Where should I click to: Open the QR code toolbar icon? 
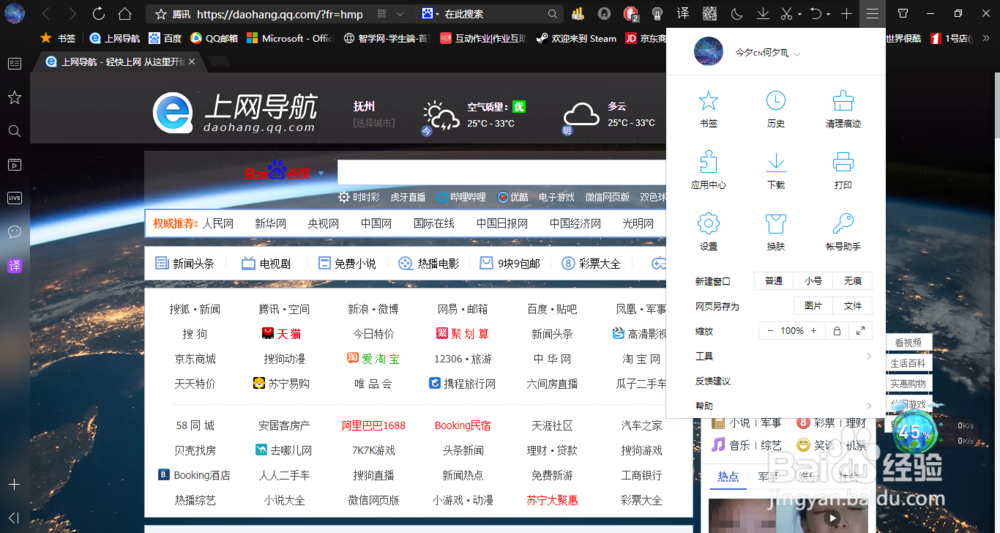709,13
